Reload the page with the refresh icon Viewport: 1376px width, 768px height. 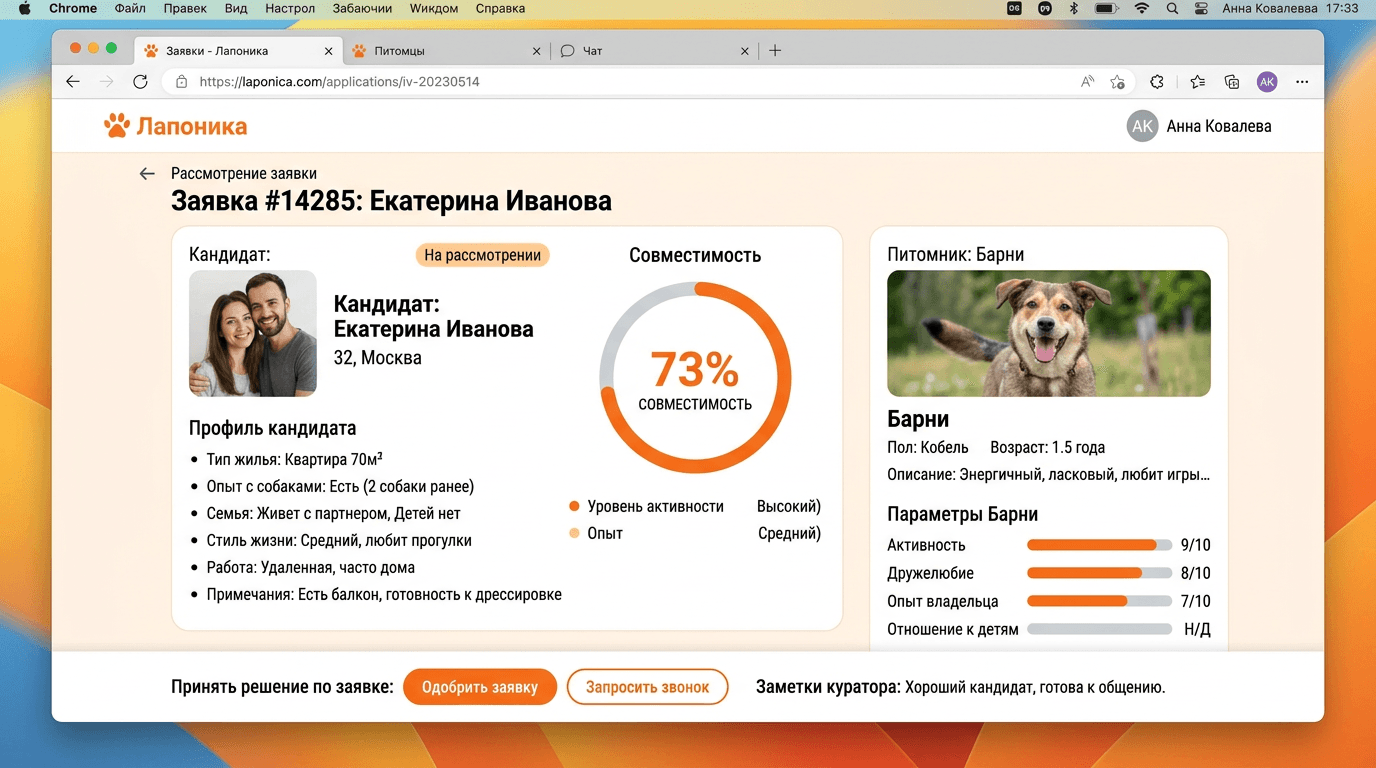(x=141, y=82)
